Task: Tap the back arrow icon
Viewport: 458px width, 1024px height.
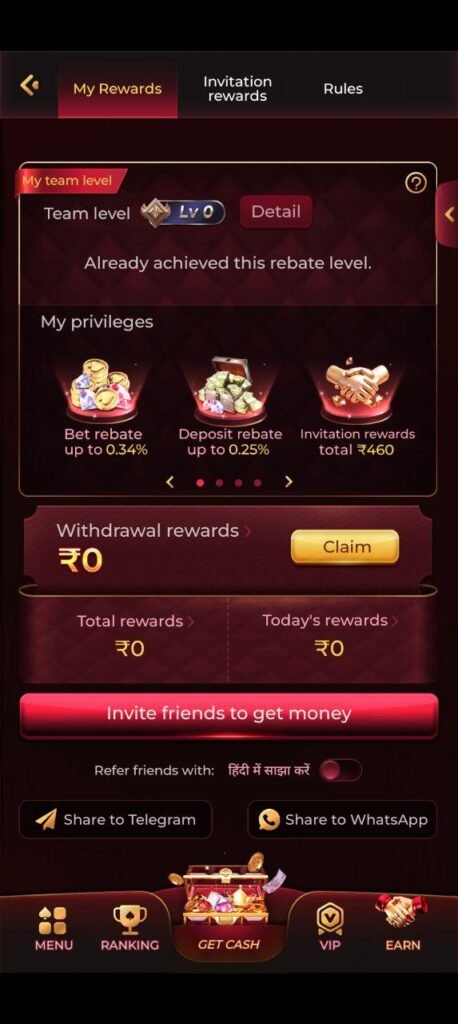Action: point(29,86)
